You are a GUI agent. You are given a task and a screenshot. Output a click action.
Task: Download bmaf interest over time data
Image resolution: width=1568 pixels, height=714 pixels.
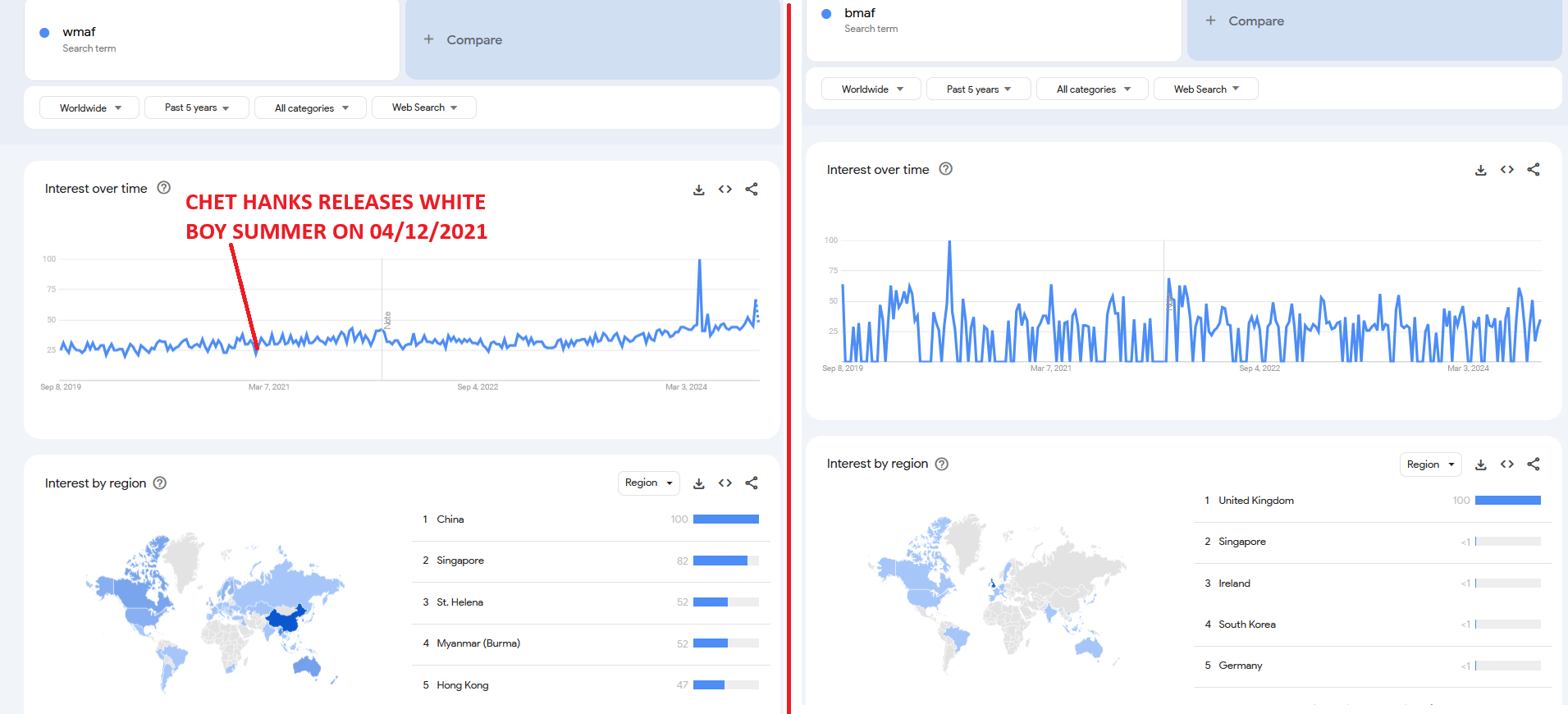click(x=1481, y=170)
